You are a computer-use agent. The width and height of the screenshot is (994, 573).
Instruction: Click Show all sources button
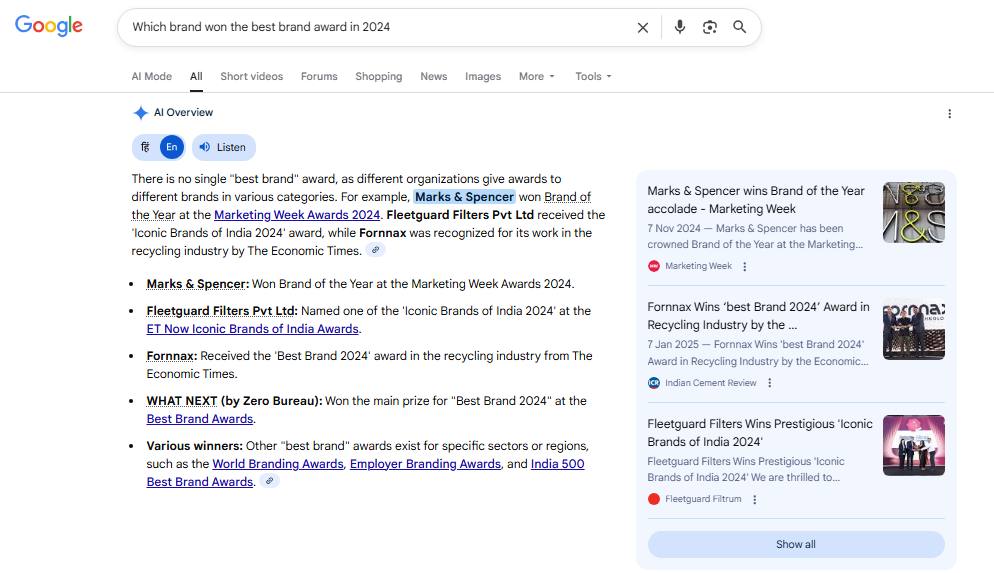796,544
